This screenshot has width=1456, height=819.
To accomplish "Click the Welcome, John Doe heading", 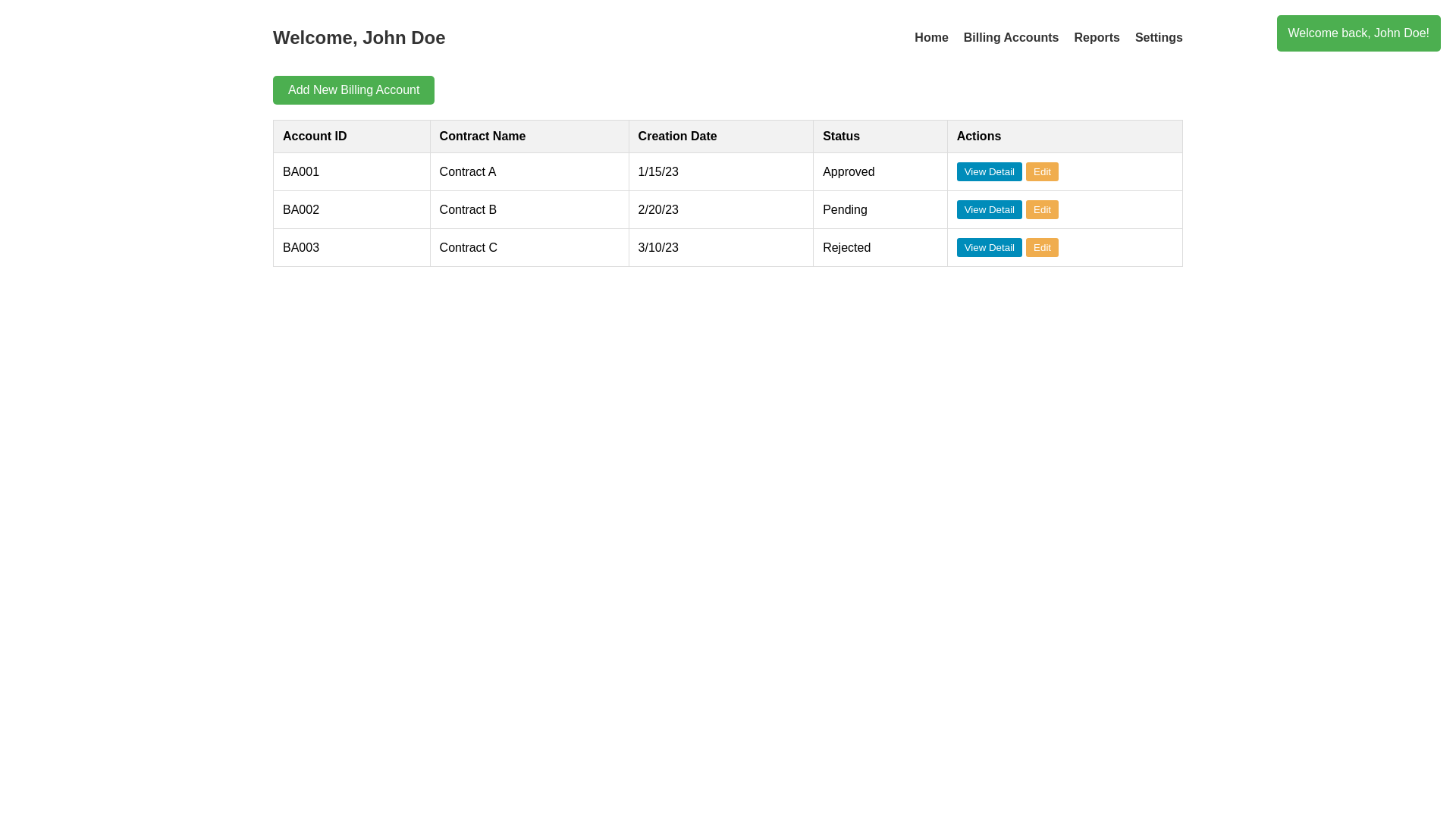I will tap(359, 37).
